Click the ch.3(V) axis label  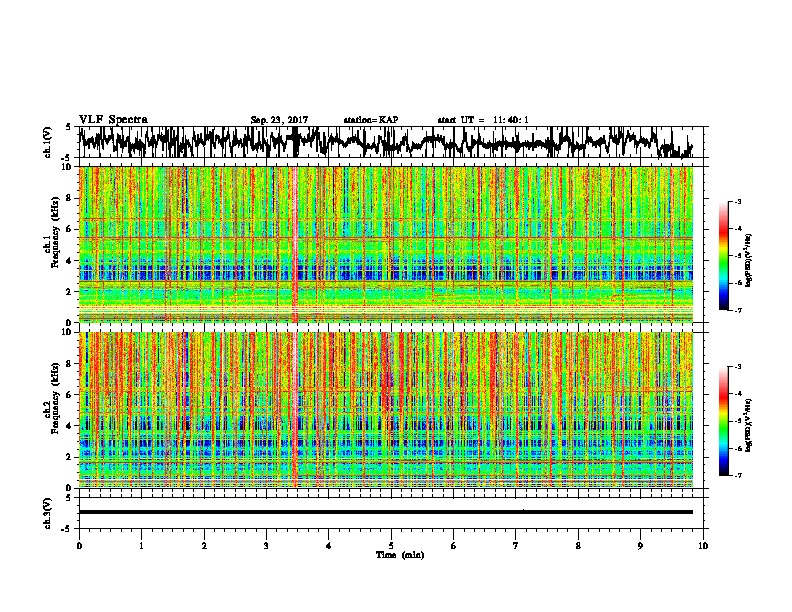pyautogui.click(x=47, y=513)
